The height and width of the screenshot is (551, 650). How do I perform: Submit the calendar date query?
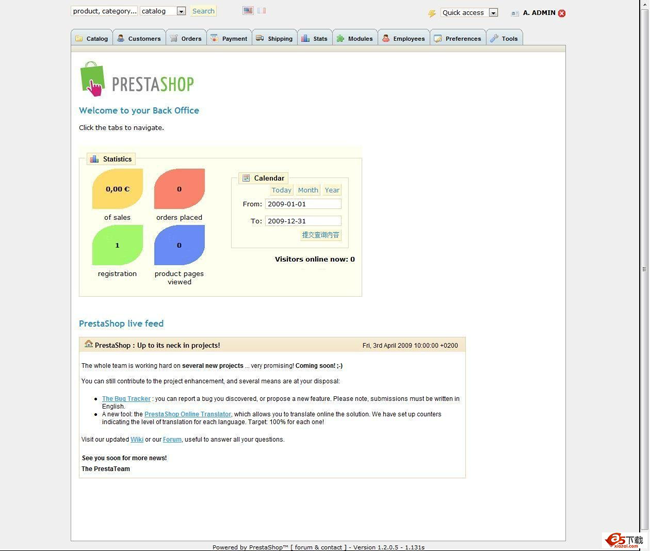[321, 235]
